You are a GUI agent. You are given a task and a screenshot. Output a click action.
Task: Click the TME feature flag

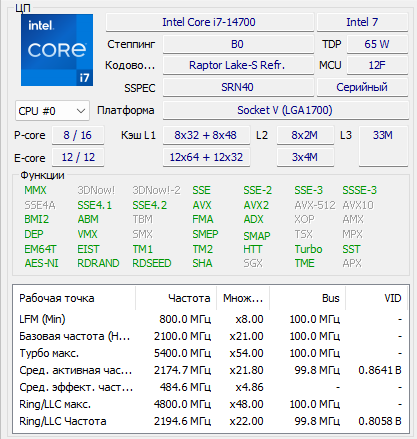pyautogui.click(x=304, y=263)
